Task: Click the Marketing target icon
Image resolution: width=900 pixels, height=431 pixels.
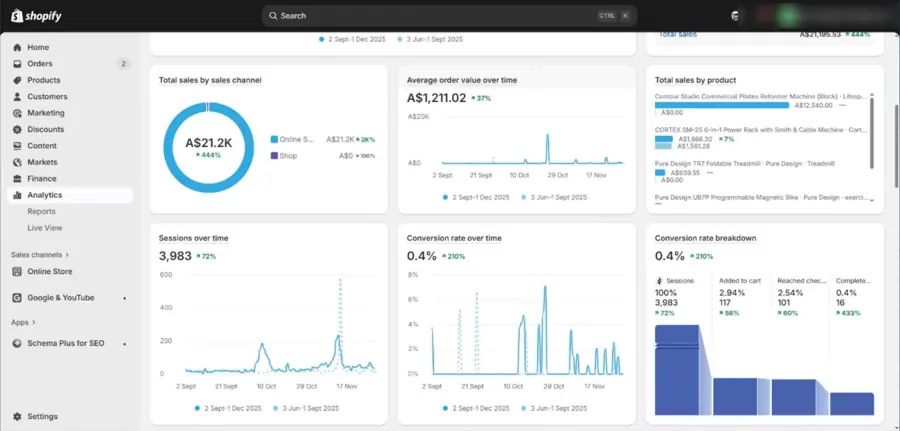Action: coord(17,113)
